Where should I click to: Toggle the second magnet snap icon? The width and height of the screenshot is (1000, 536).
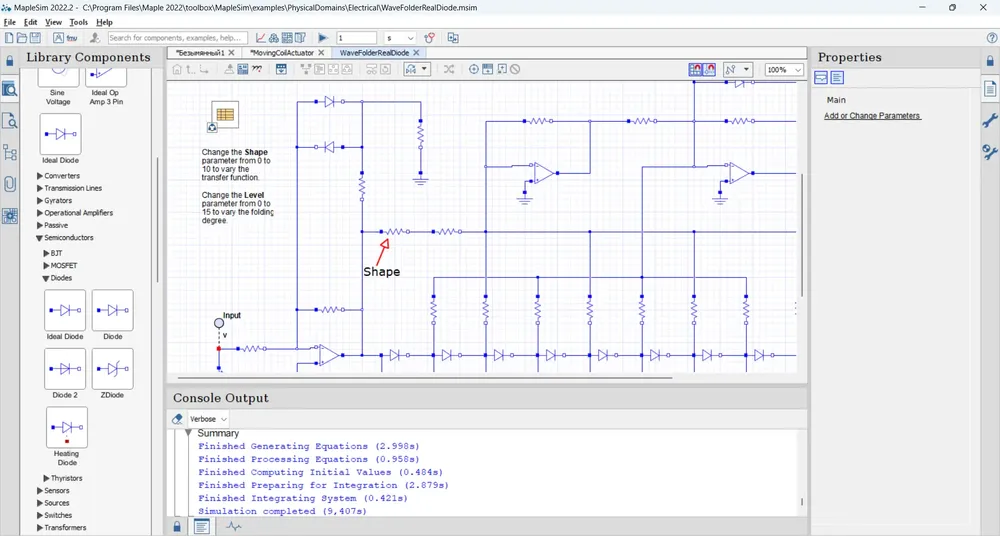click(x=709, y=70)
